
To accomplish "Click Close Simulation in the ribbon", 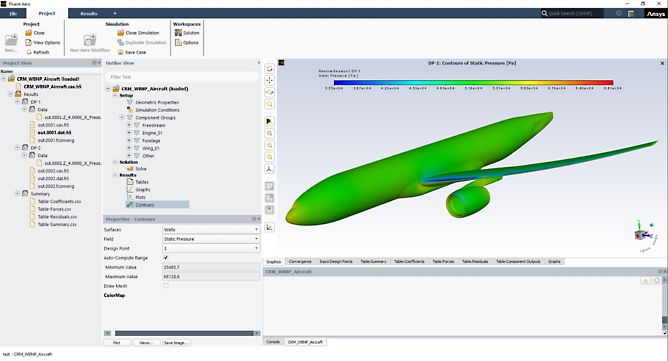I will click(x=138, y=33).
